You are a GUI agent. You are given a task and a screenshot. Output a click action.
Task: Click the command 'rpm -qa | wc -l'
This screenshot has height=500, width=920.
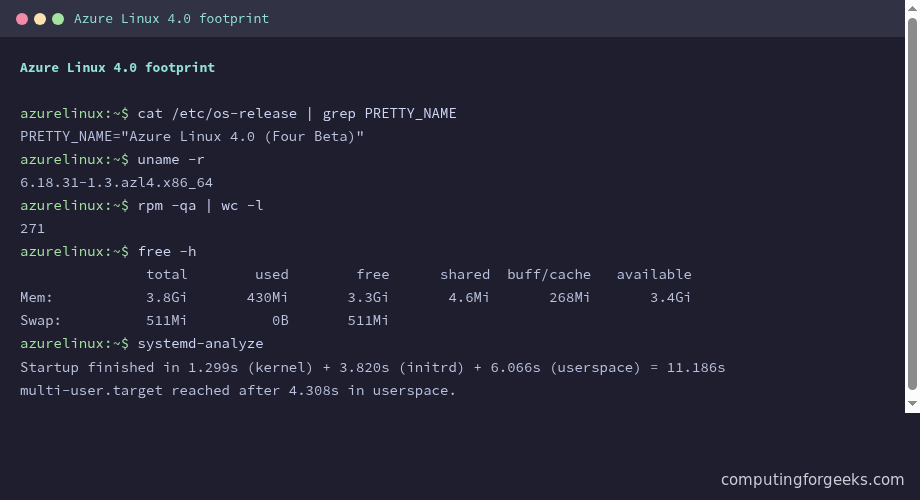[200, 205]
